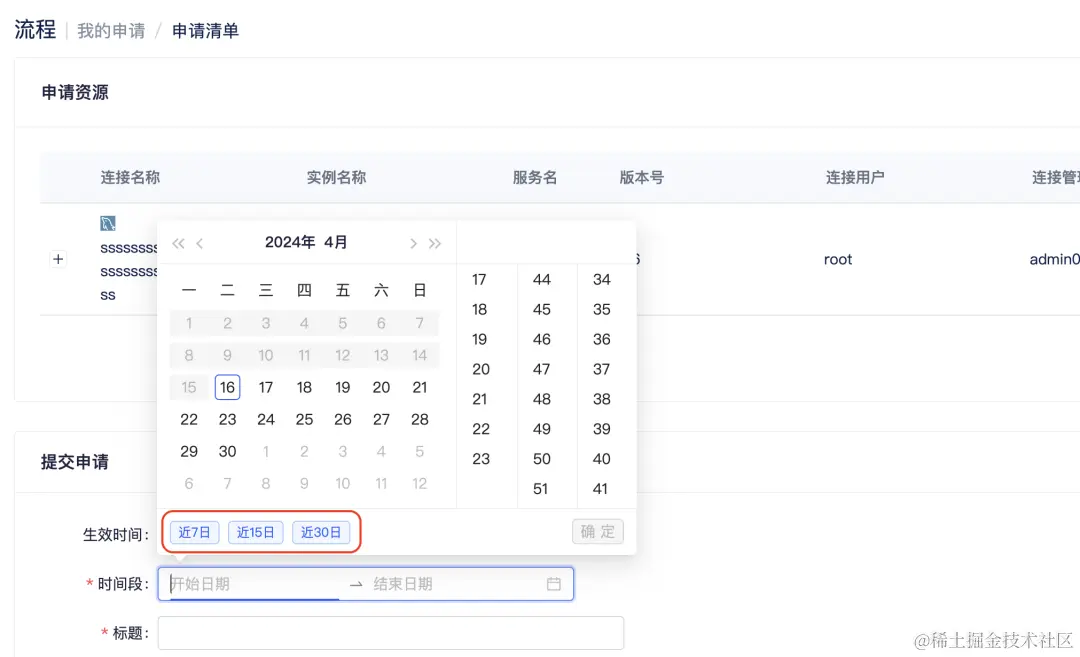Pick April 16 in calendar
This screenshot has width=1080, height=657.
point(227,387)
